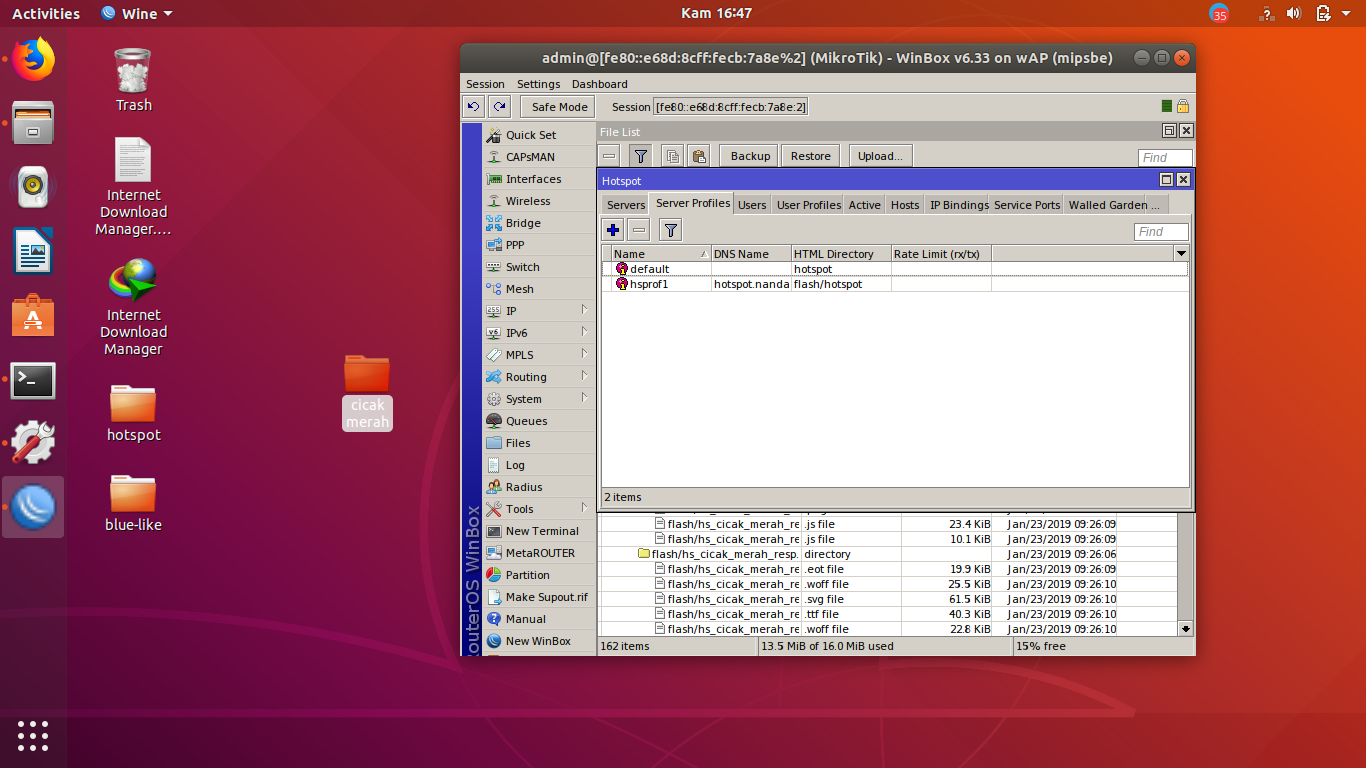Click New WinBox in the sidebar
Viewport: 1366px width, 768px height.
pos(538,641)
